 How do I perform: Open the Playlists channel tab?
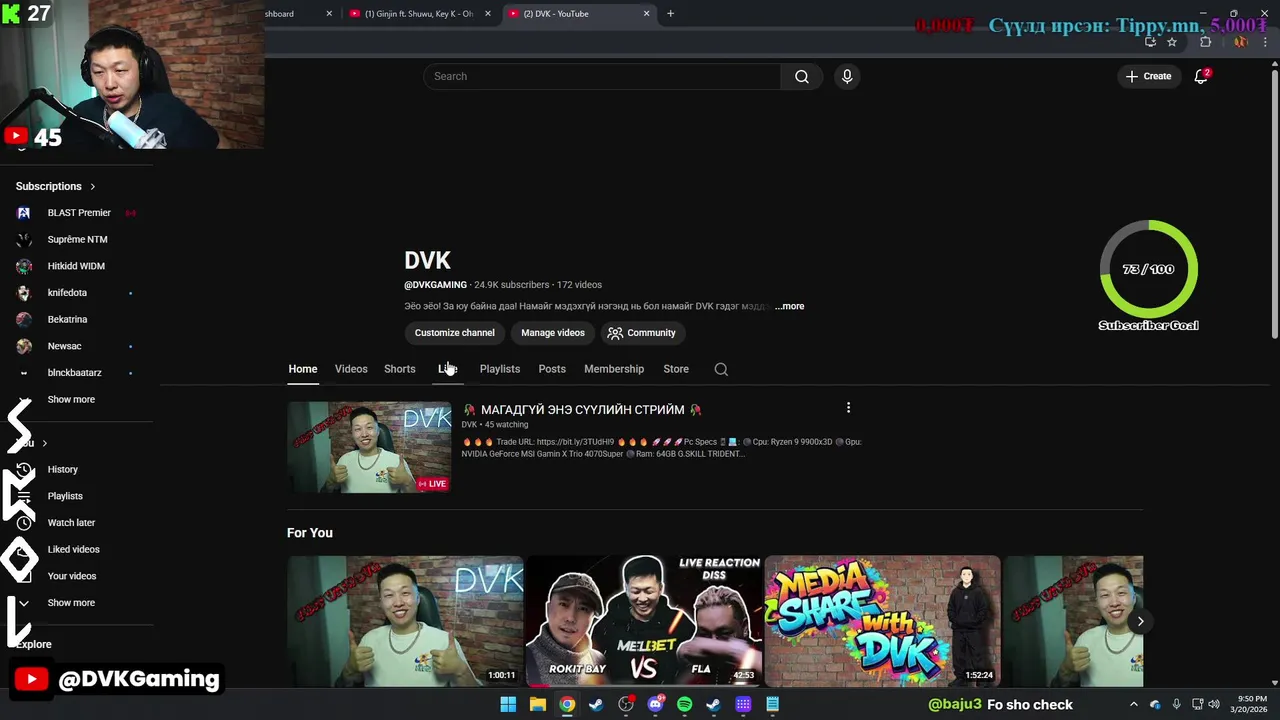pos(500,369)
